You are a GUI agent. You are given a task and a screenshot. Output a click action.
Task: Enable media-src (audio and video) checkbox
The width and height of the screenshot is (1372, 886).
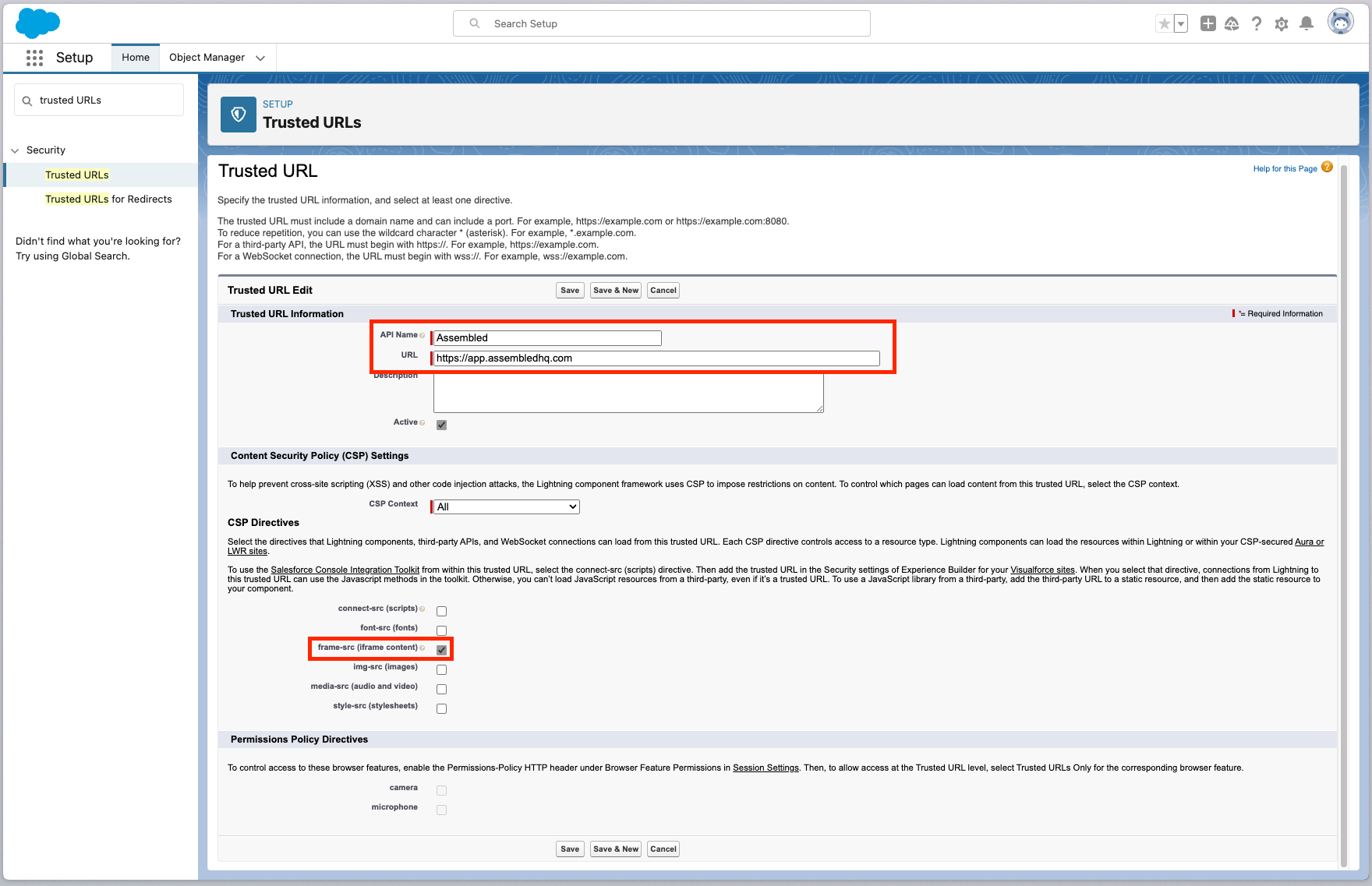click(441, 689)
